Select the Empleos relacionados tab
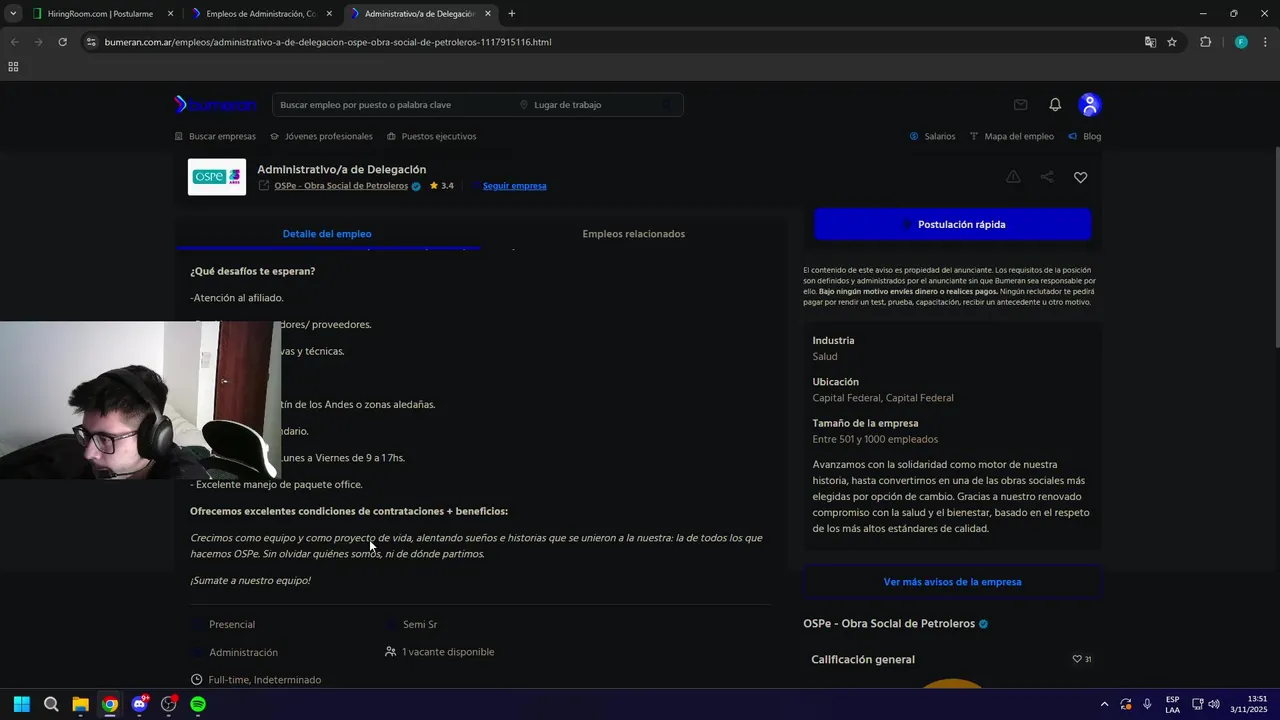The width and height of the screenshot is (1280, 720). click(634, 234)
